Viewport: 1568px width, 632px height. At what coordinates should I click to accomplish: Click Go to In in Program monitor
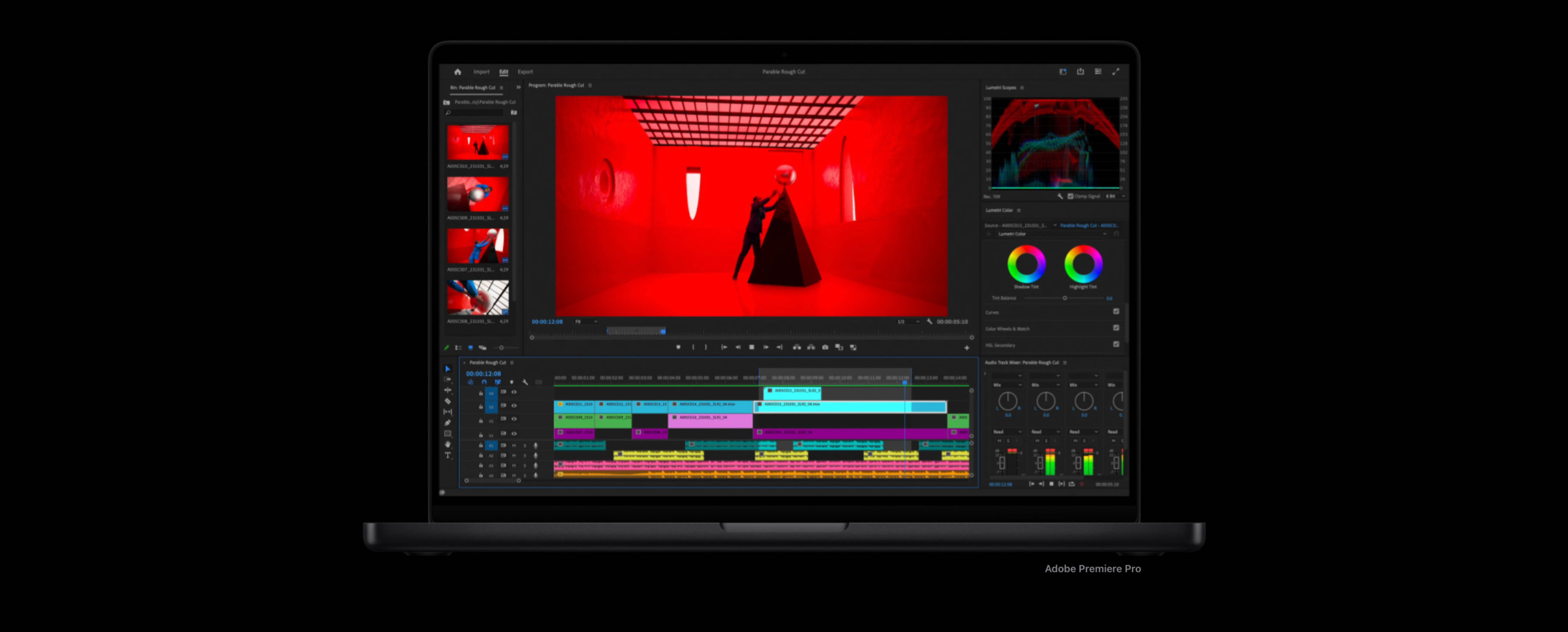[x=724, y=347]
